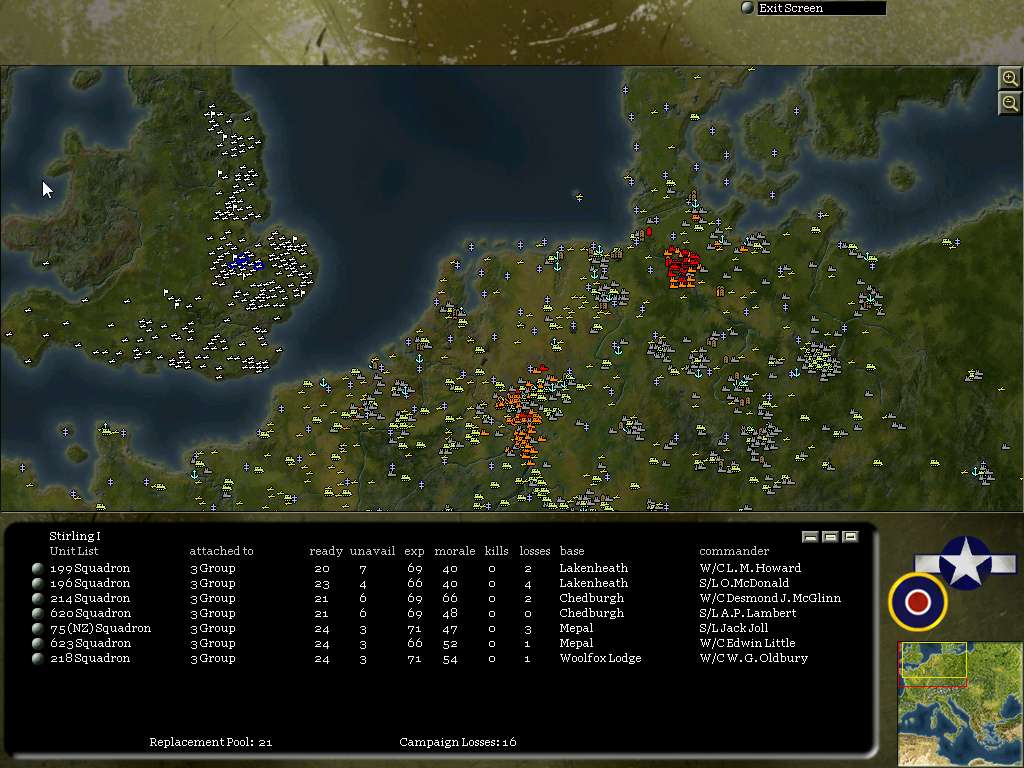Click the Woolfox Lodge base name
Image resolution: width=1024 pixels, height=768 pixels.
[600, 658]
